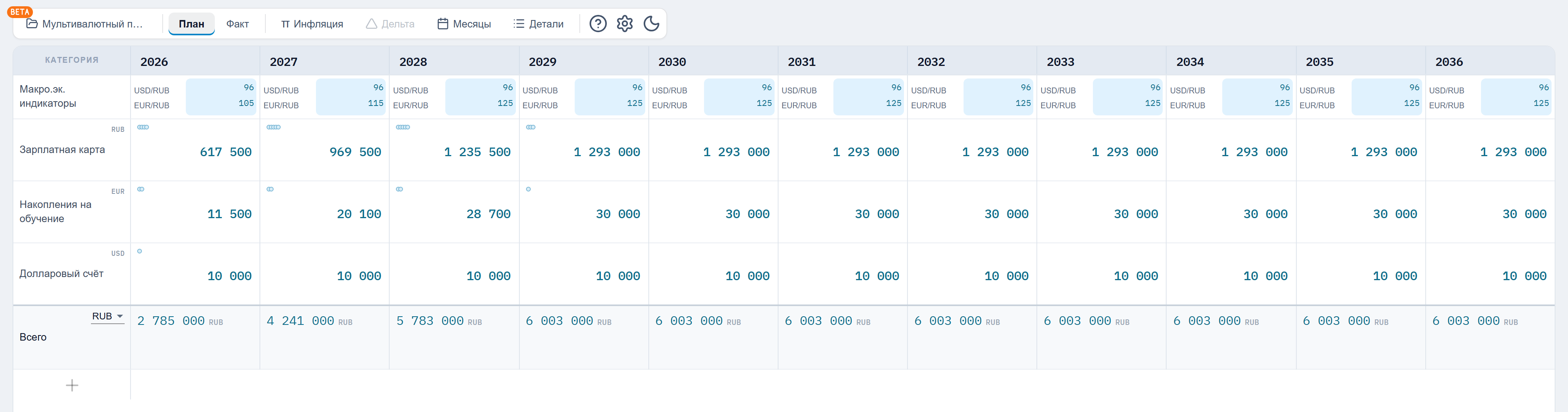This screenshot has height=412, width=1568.
Task: Click the indicator above 28 700
Action: [x=399, y=190]
